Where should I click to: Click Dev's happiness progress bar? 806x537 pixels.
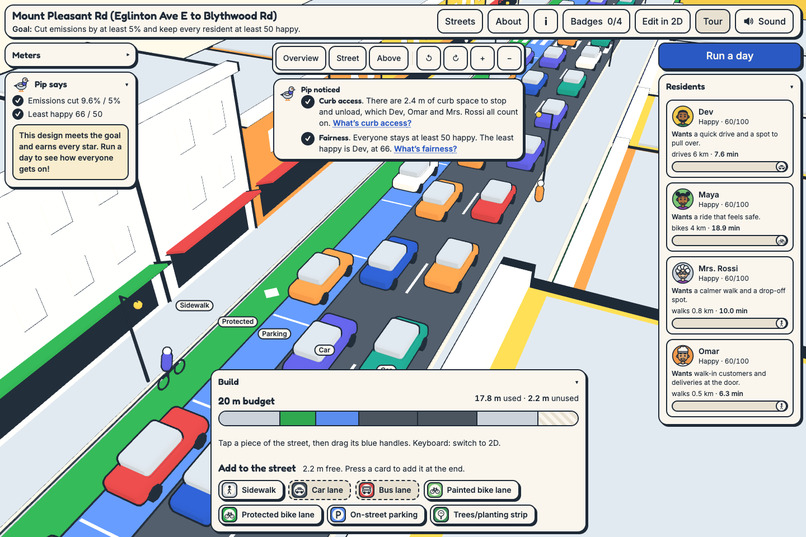pyautogui.click(x=729, y=167)
